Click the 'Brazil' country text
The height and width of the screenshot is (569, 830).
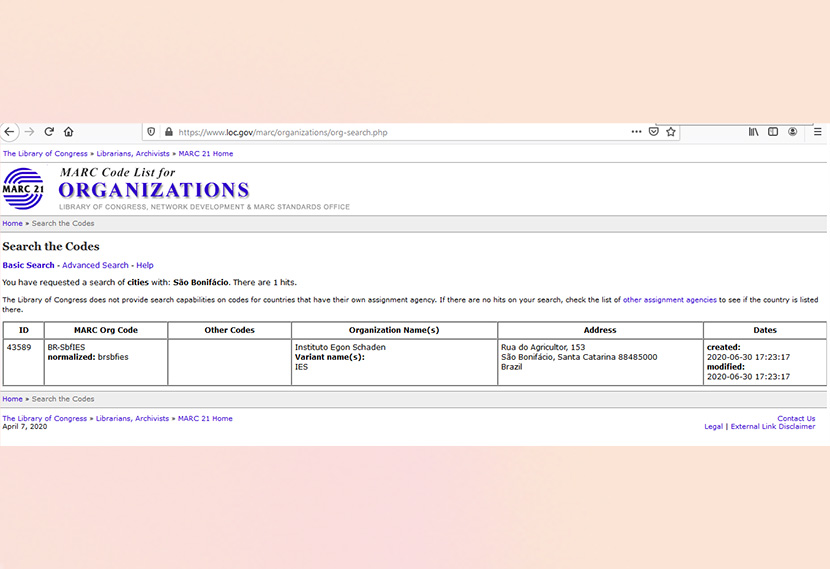coord(511,367)
